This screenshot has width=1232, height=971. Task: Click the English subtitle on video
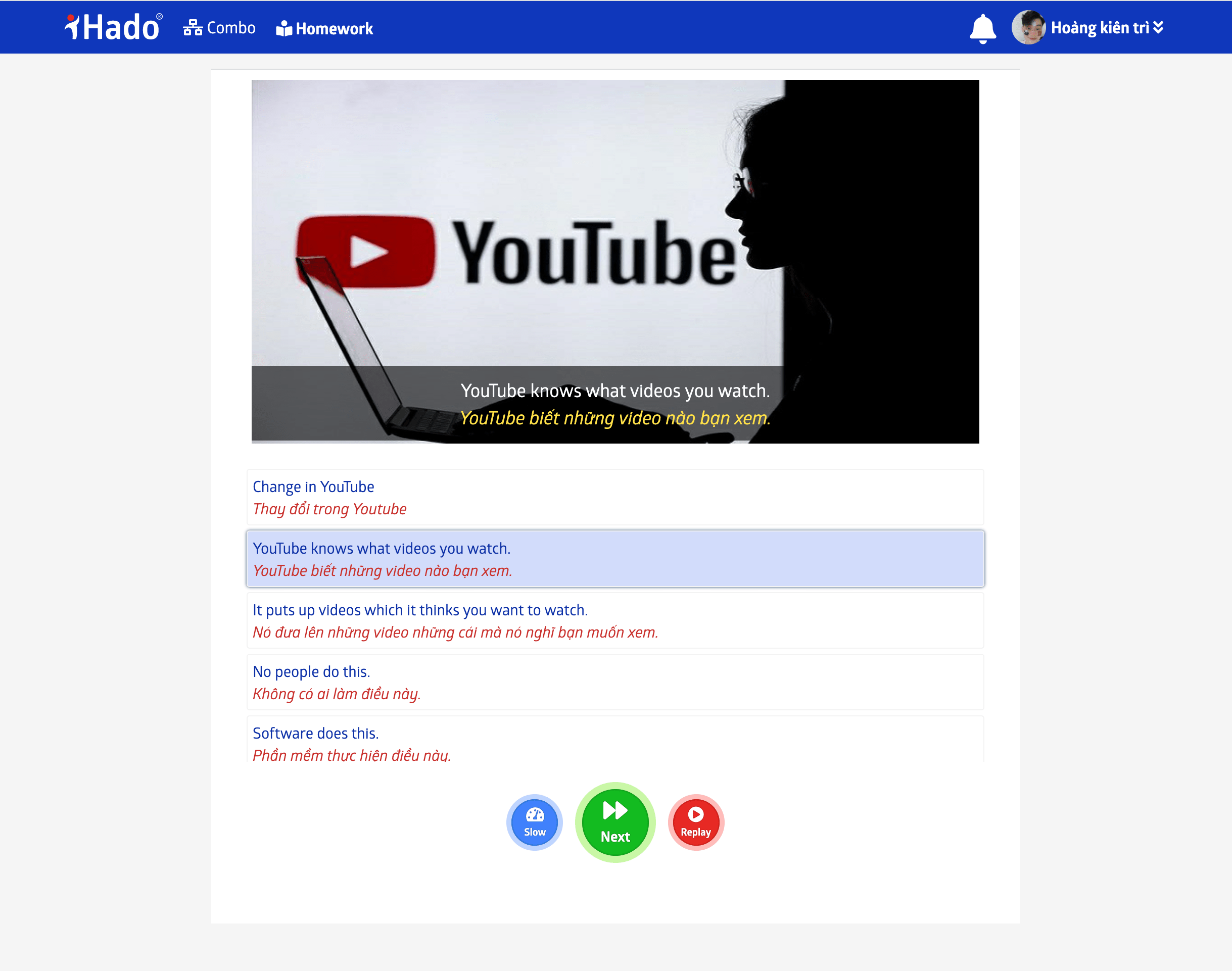[614, 391]
